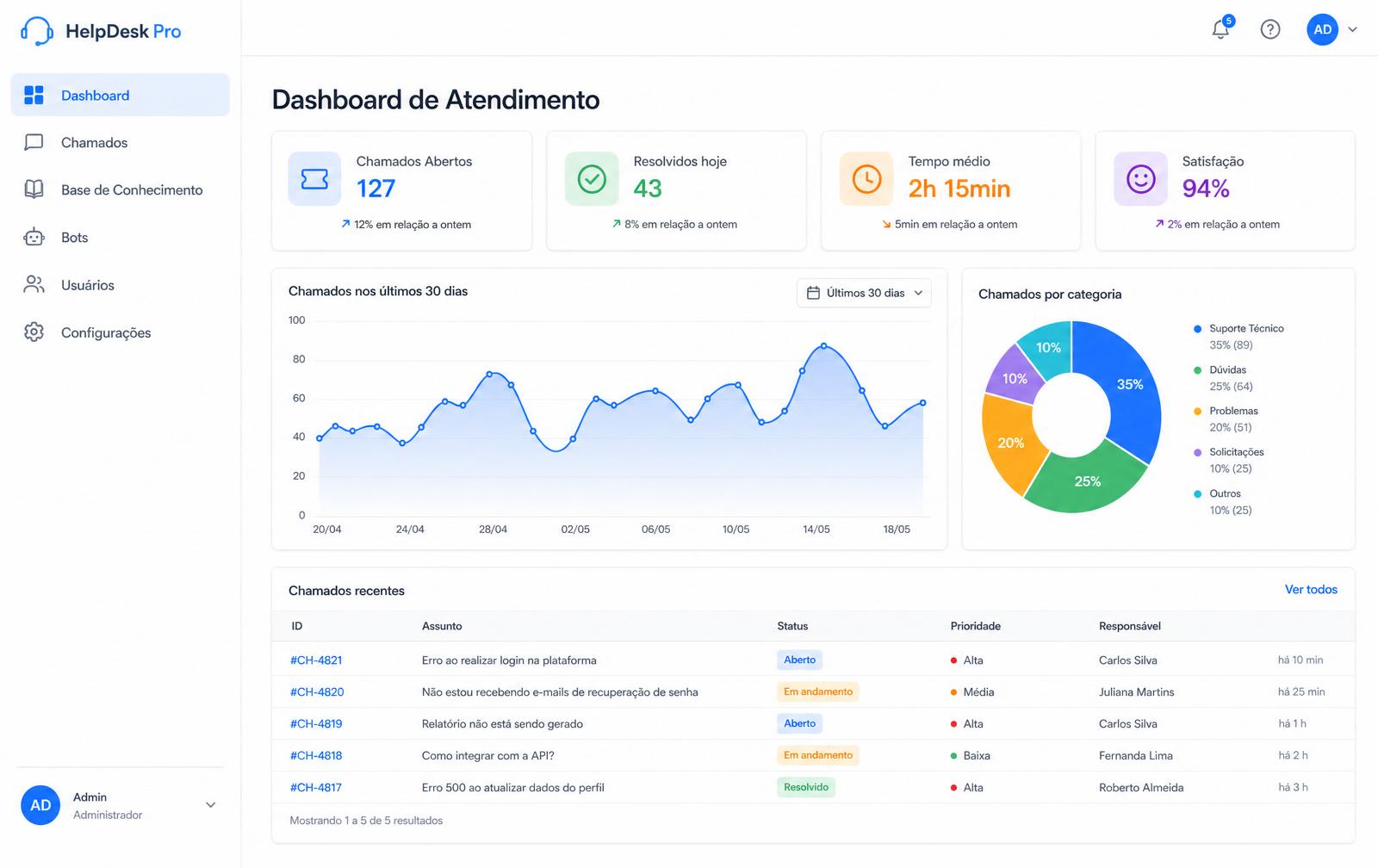
Task: Click the up arrow next to 12% trend
Action: [345, 224]
